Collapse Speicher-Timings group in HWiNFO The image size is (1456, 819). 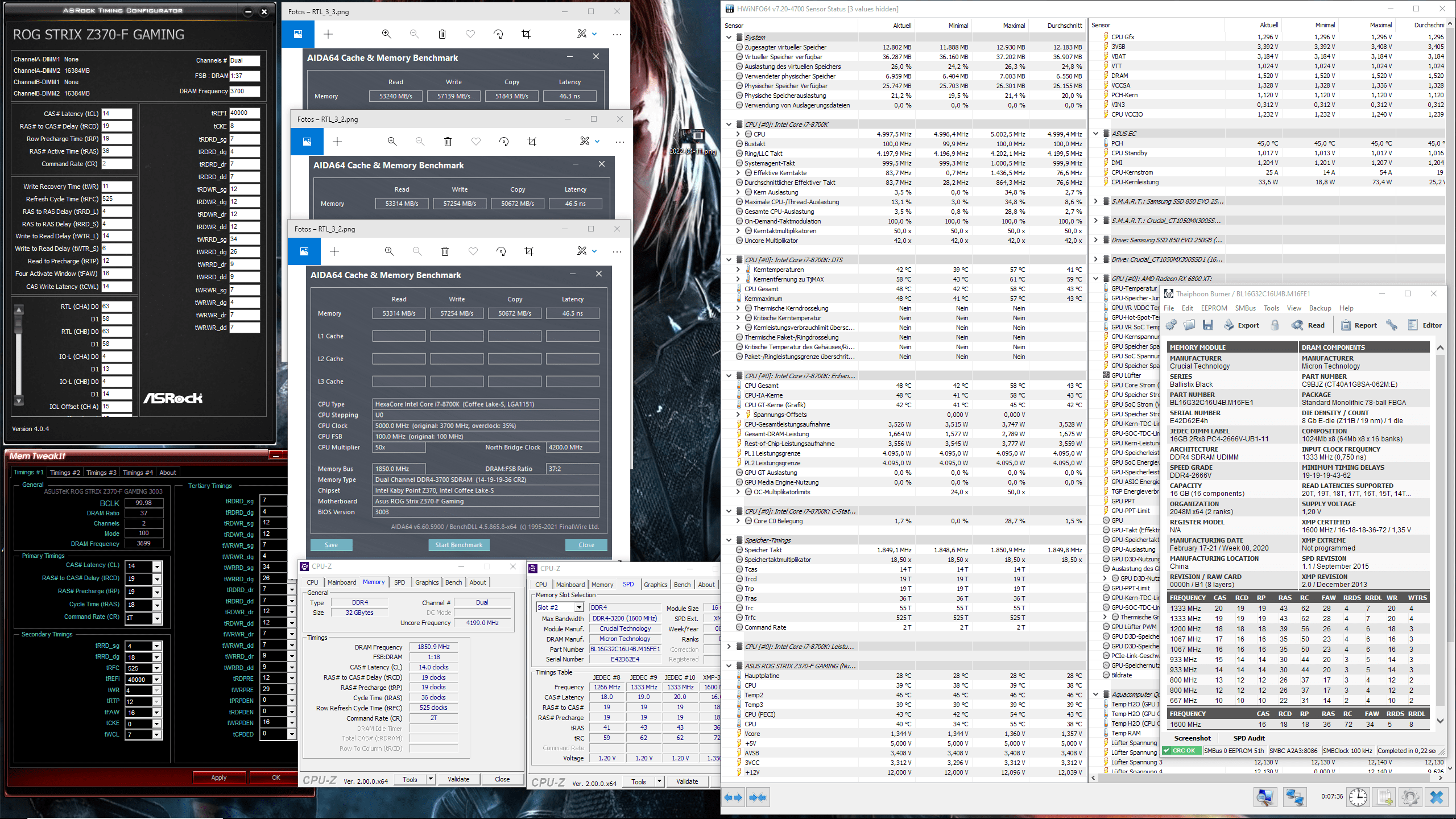pyautogui.click(x=729, y=540)
